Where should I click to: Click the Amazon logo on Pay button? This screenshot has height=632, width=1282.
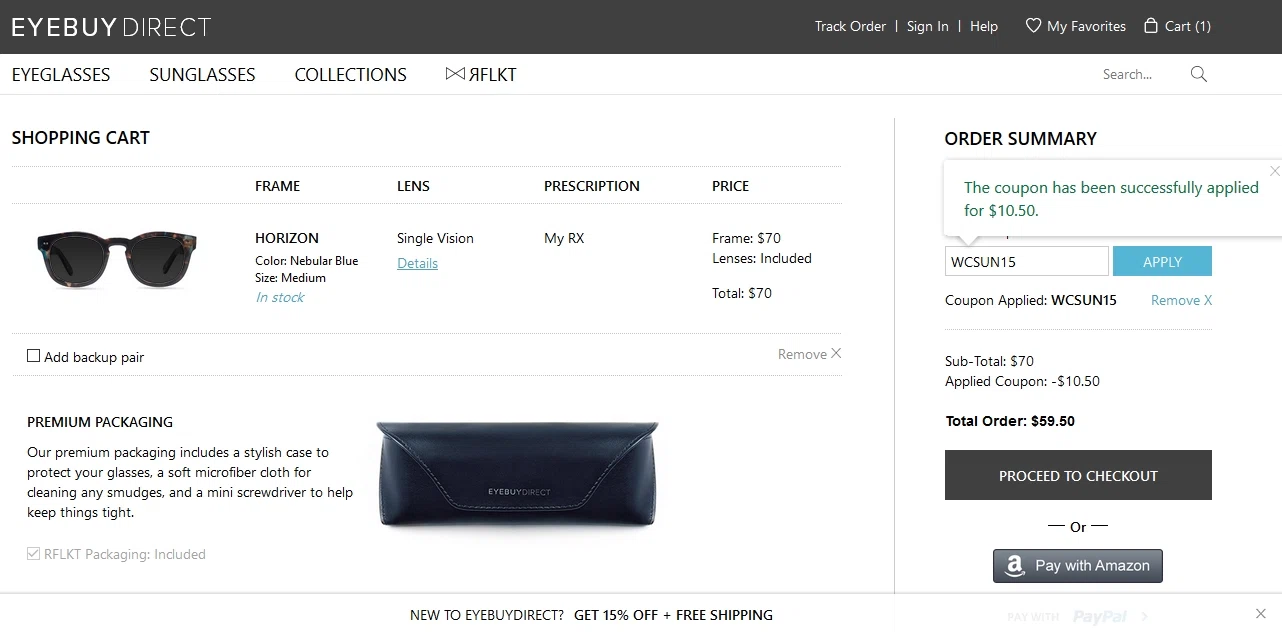tap(1015, 566)
